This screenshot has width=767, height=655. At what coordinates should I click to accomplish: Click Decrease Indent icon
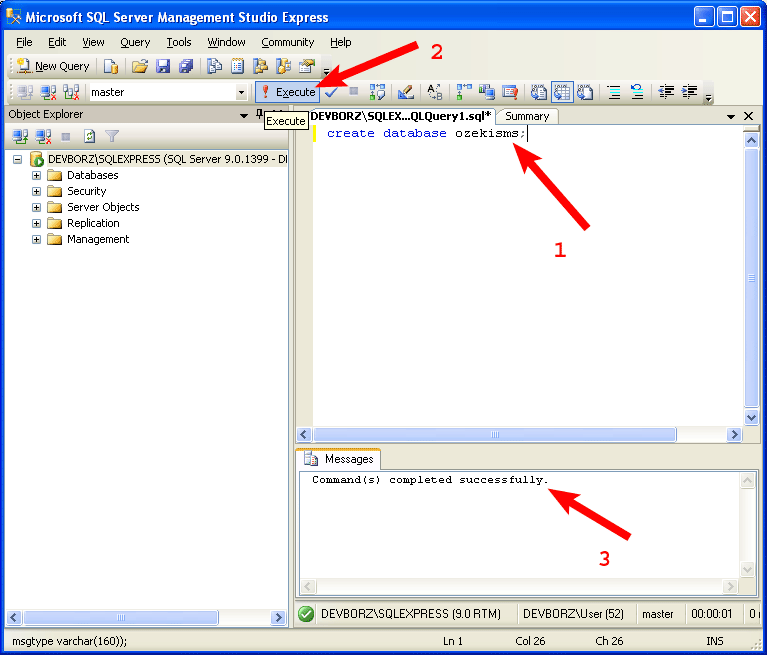[666, 92]
